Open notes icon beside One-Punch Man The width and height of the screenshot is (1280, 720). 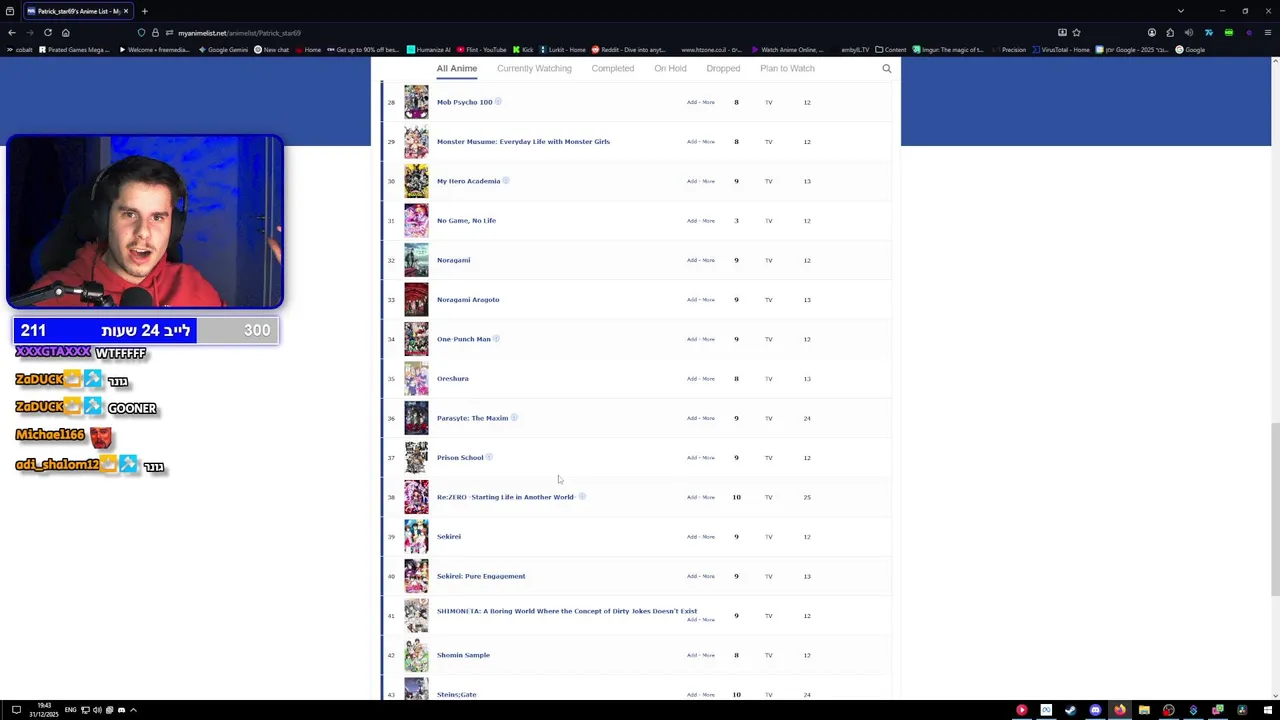(496, 339)
